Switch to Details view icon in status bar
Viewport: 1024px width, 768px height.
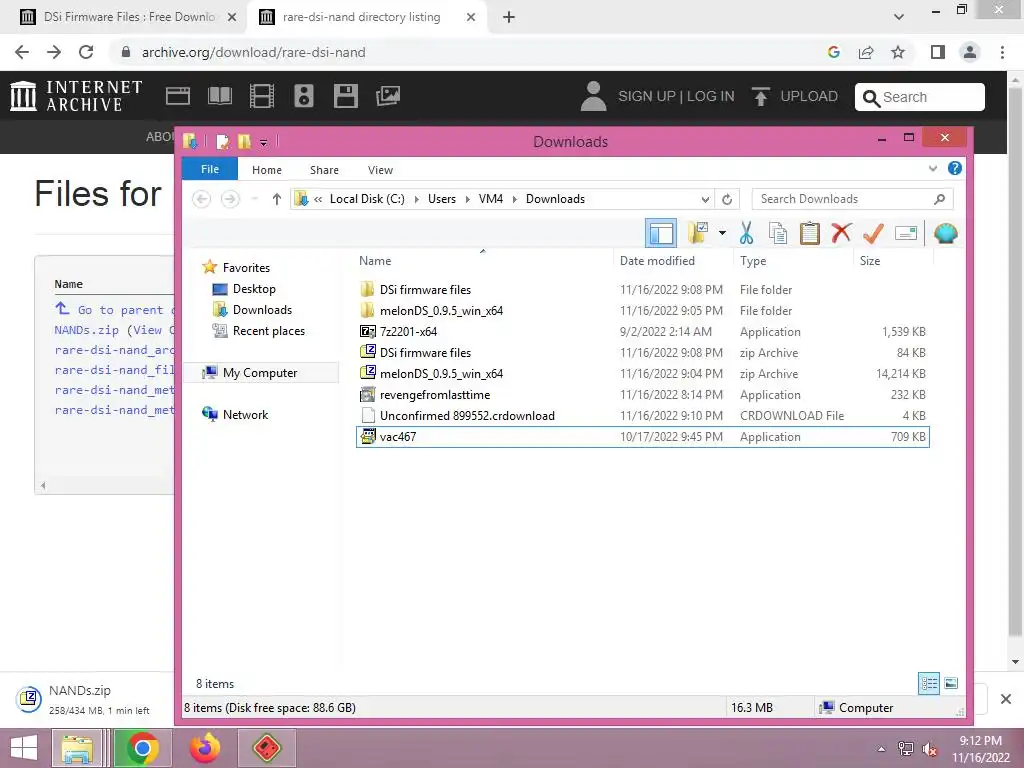tap(929, 684)
